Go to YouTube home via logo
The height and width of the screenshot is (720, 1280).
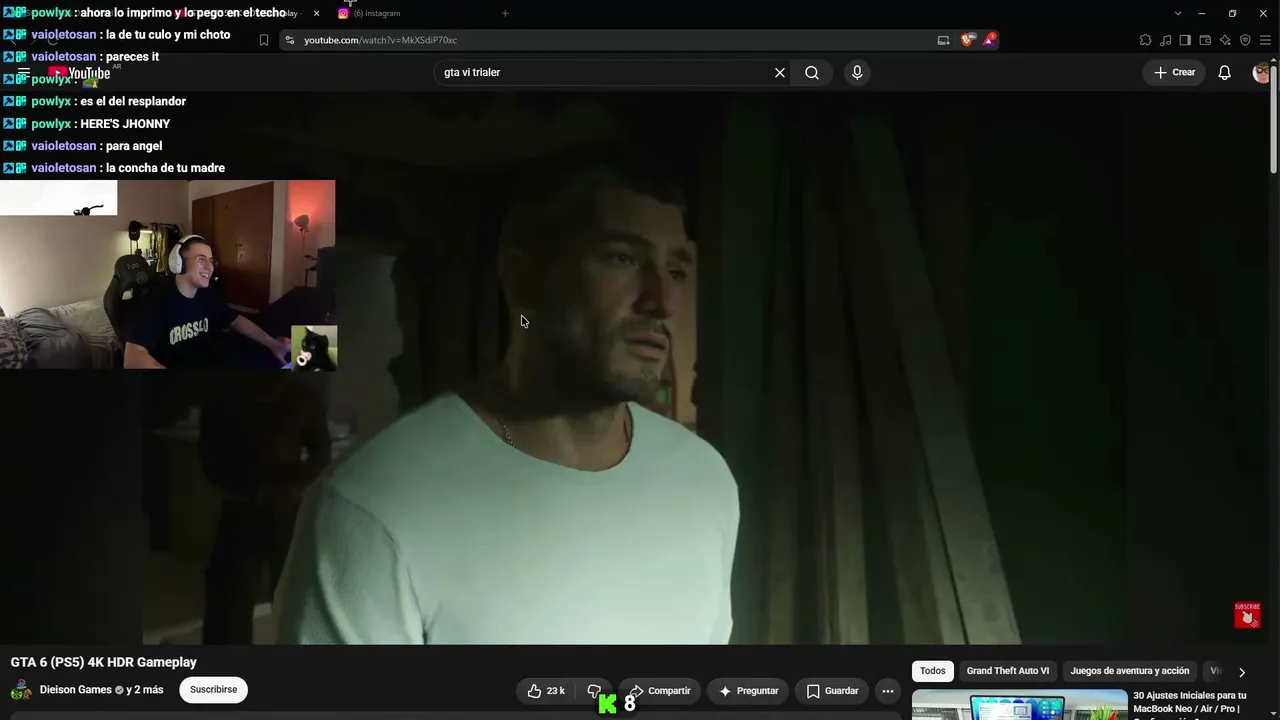[80, 73]
